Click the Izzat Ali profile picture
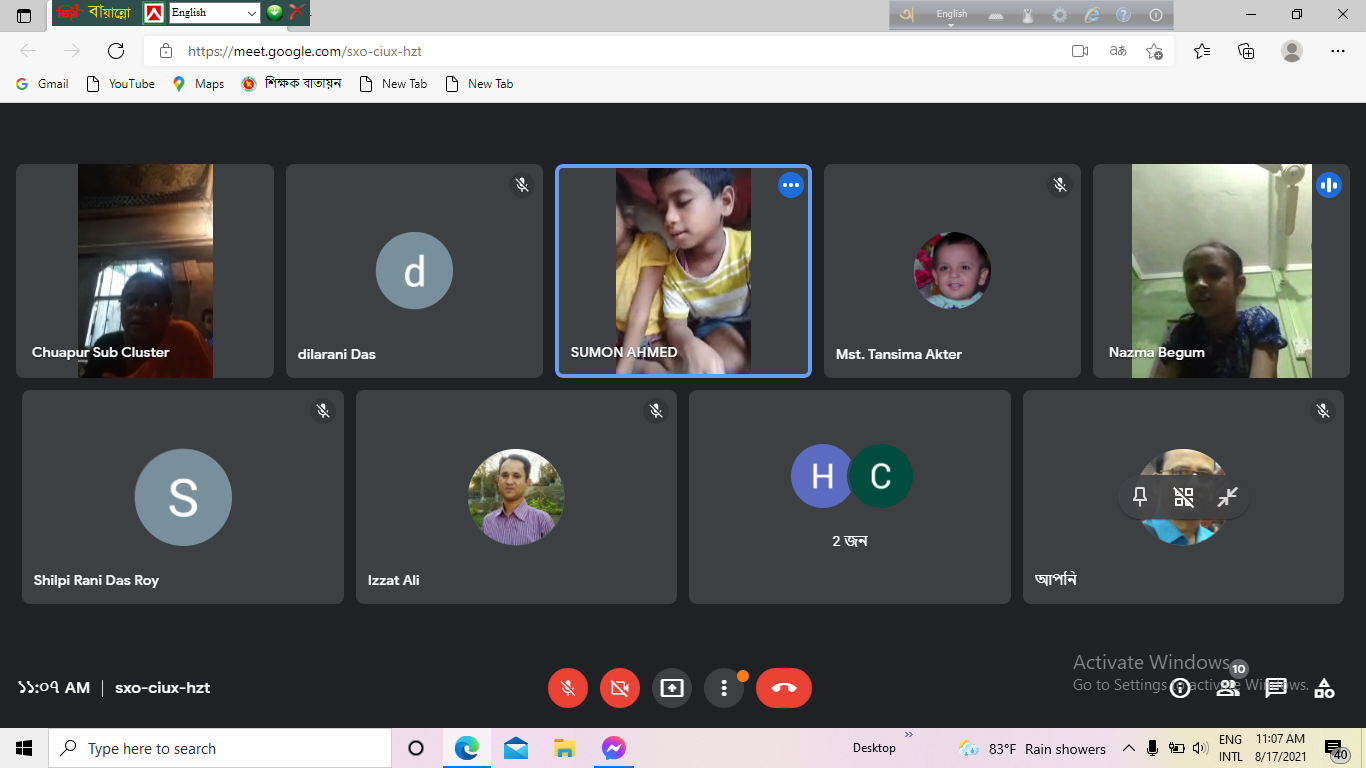 click(516, 497)
